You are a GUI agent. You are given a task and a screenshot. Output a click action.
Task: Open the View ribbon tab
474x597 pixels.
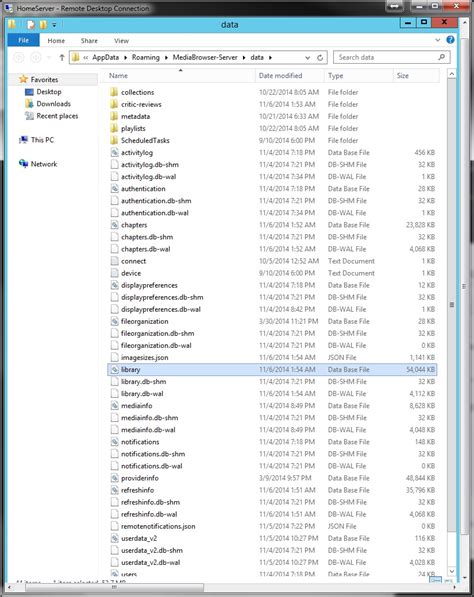pos(121,40)
